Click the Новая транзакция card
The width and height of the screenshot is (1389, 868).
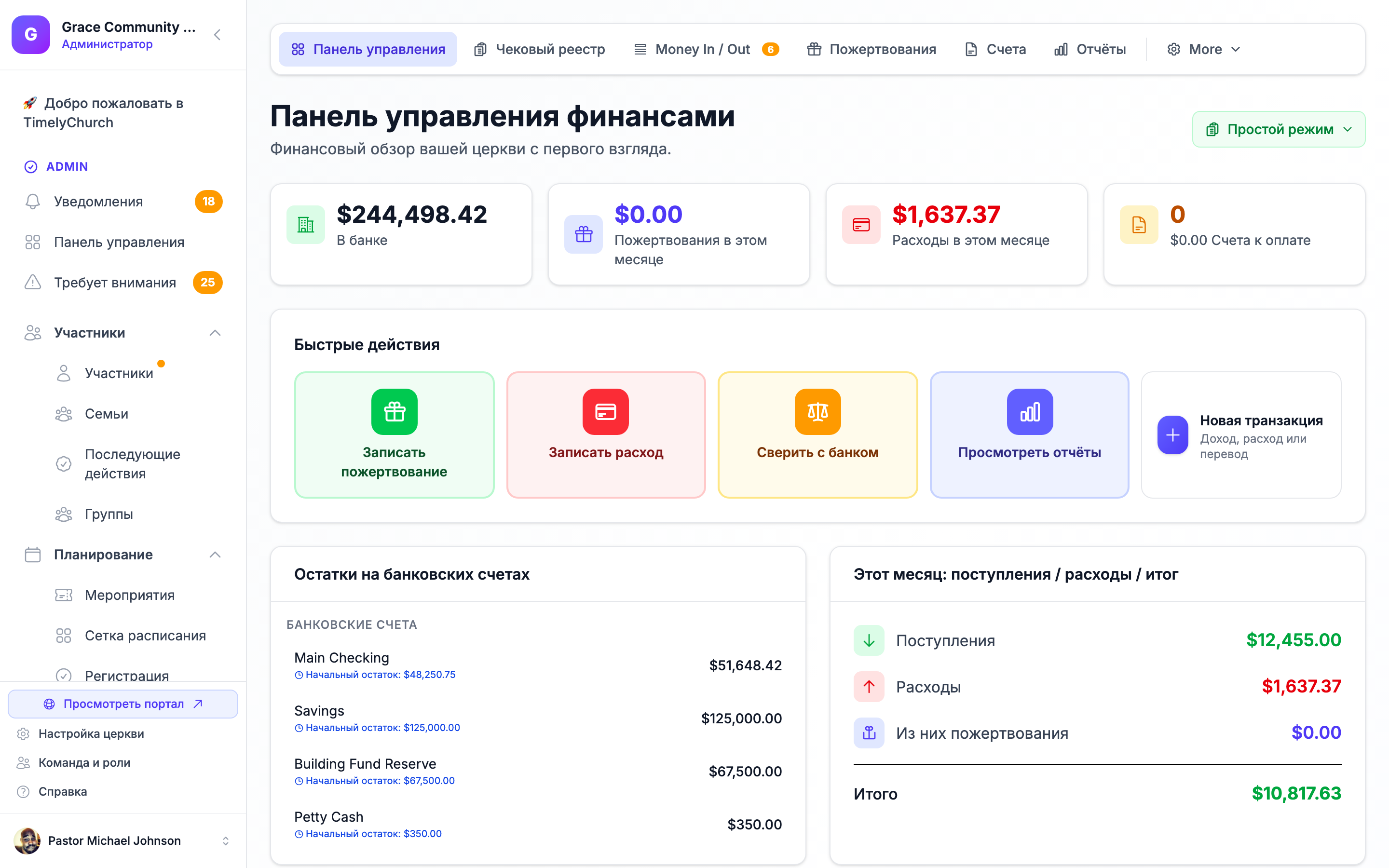click(x=1241, y=434)
